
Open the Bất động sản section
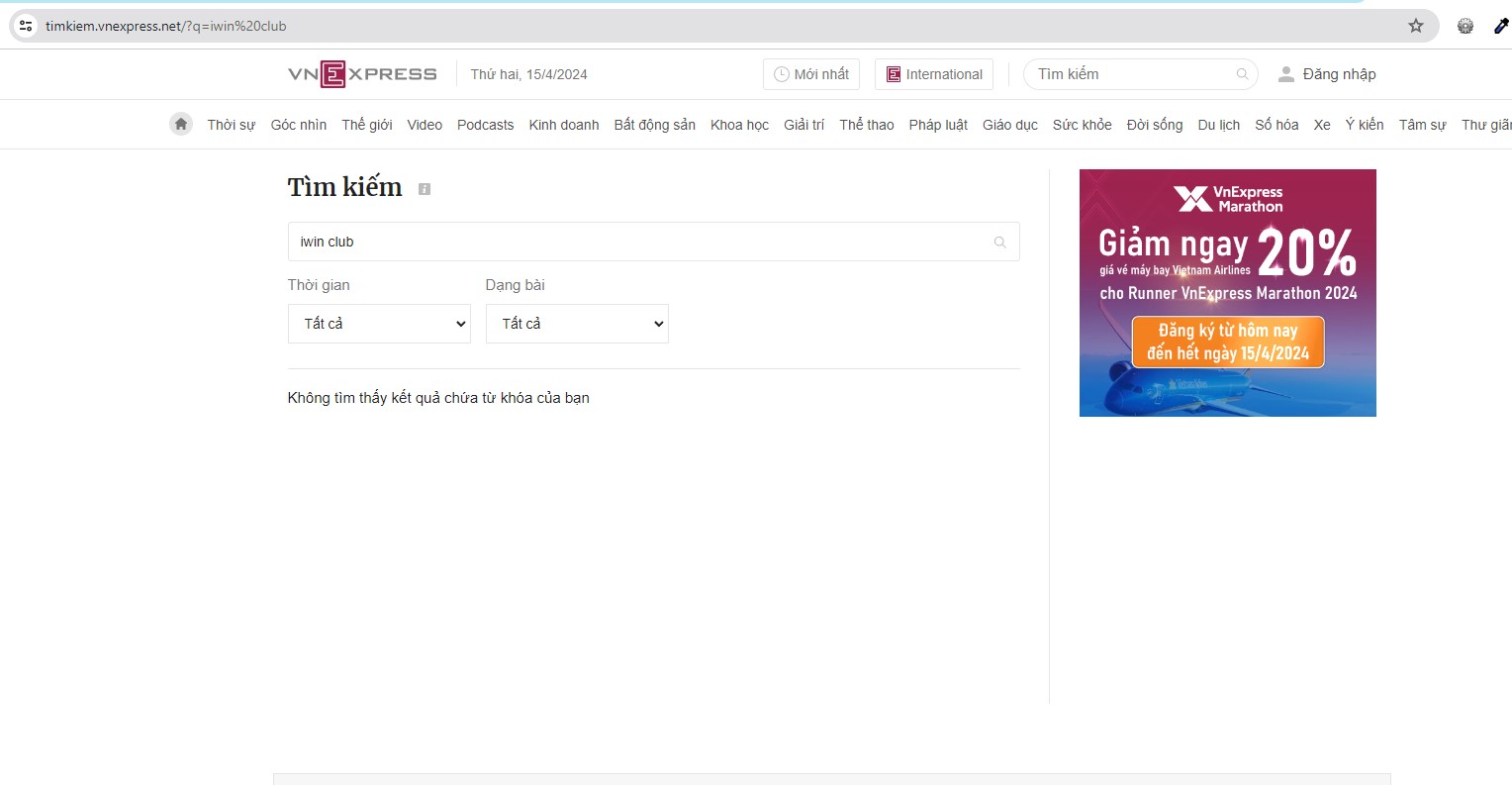point(655,125)
